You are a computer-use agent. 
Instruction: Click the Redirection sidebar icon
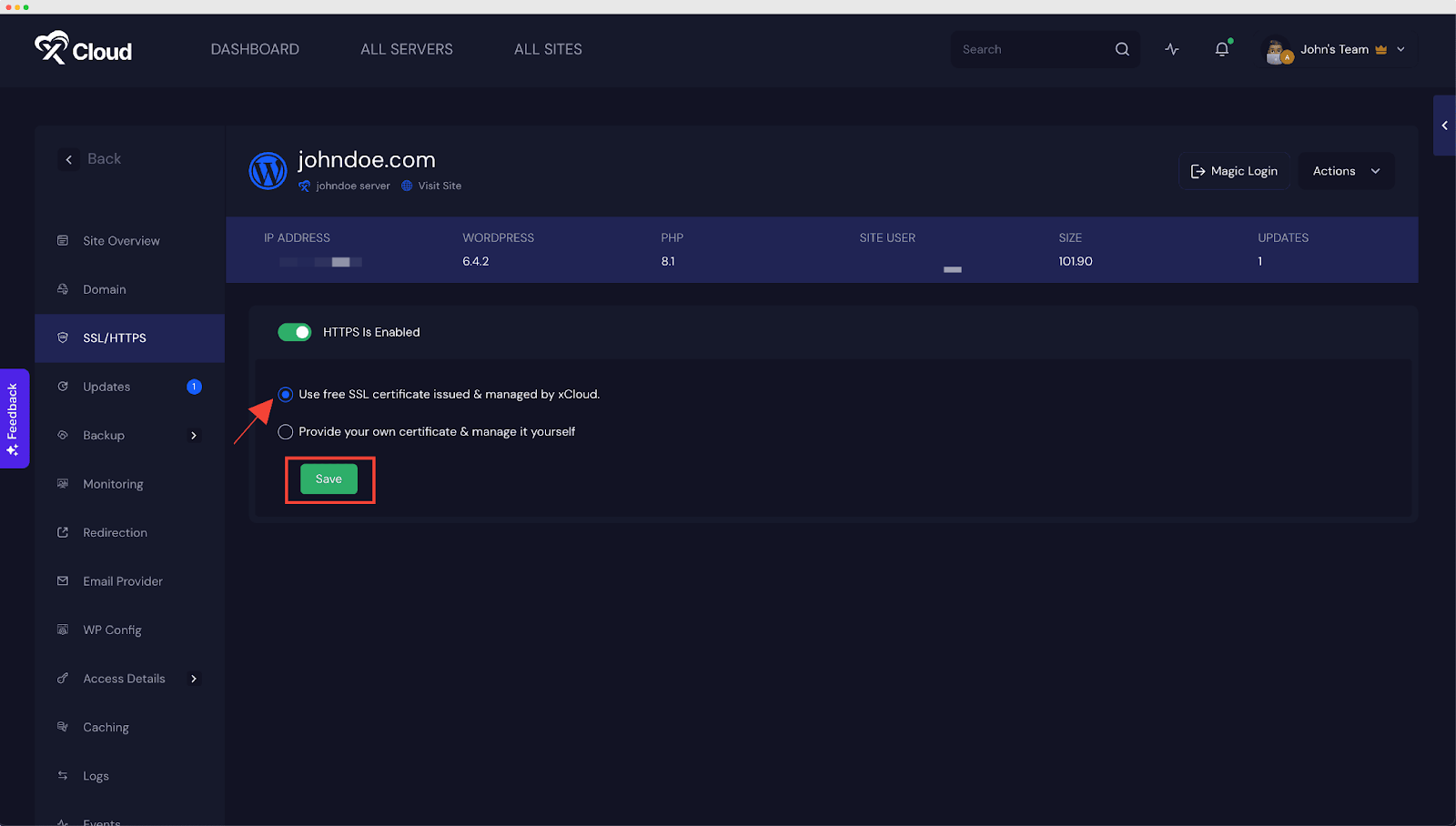click(62, 532)
